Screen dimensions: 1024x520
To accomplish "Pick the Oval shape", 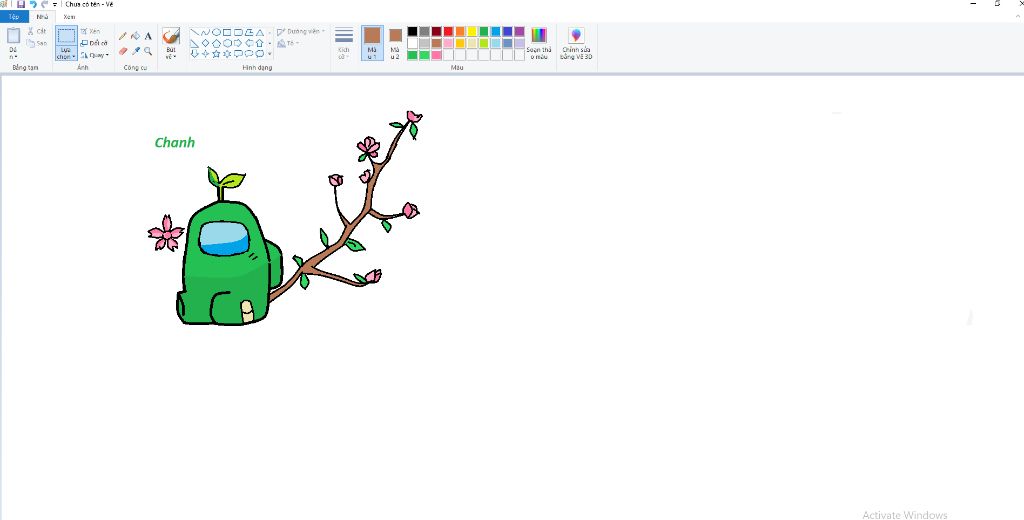I will [216, 32].
